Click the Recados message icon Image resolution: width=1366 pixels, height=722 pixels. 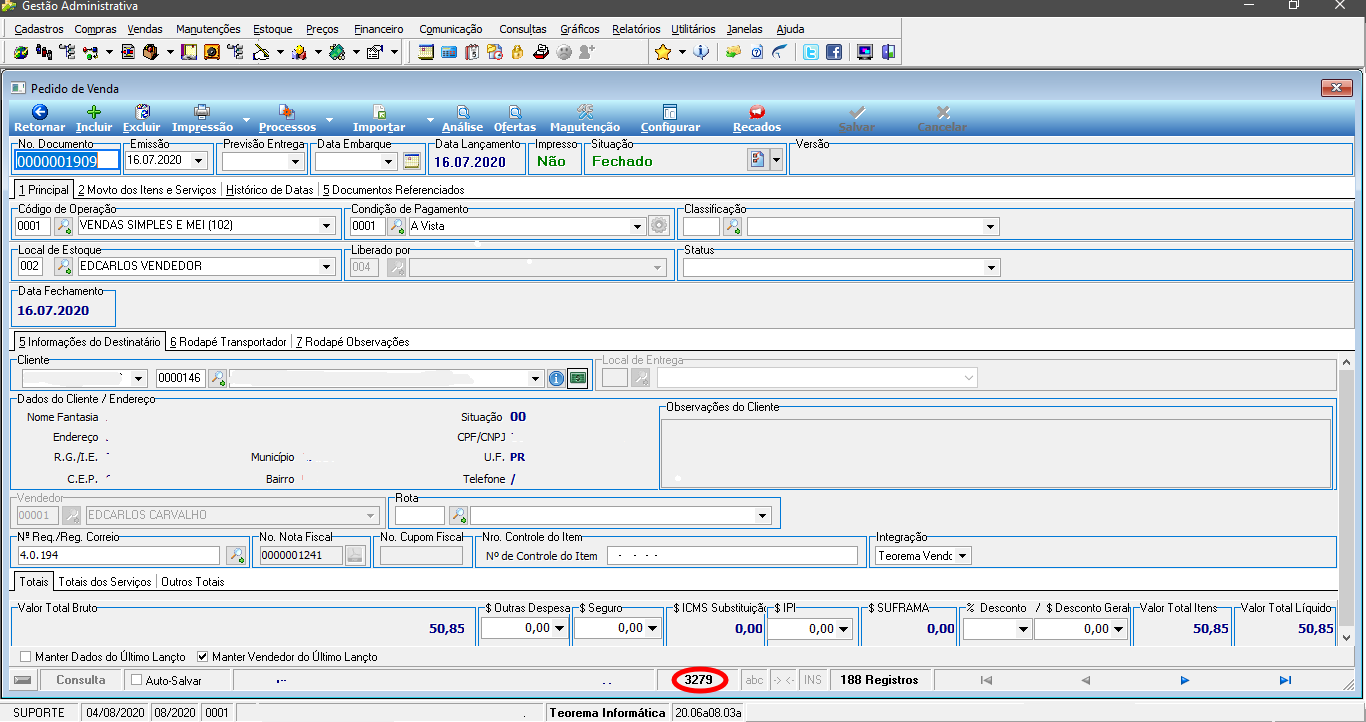(x=757, y=112)
